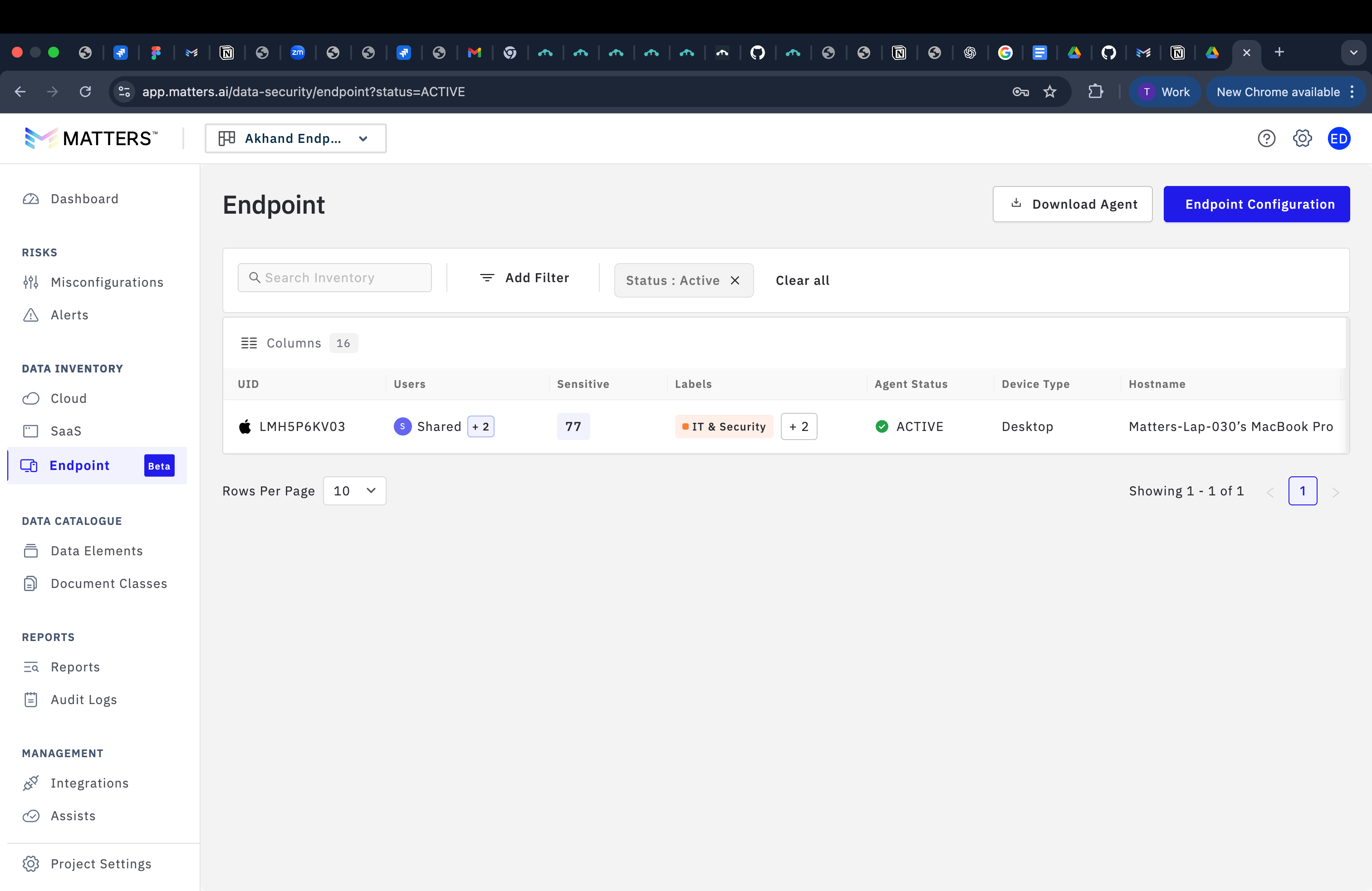Expand the + 2 additional users badge
The image size is (1372, 891).
(481, 426)
